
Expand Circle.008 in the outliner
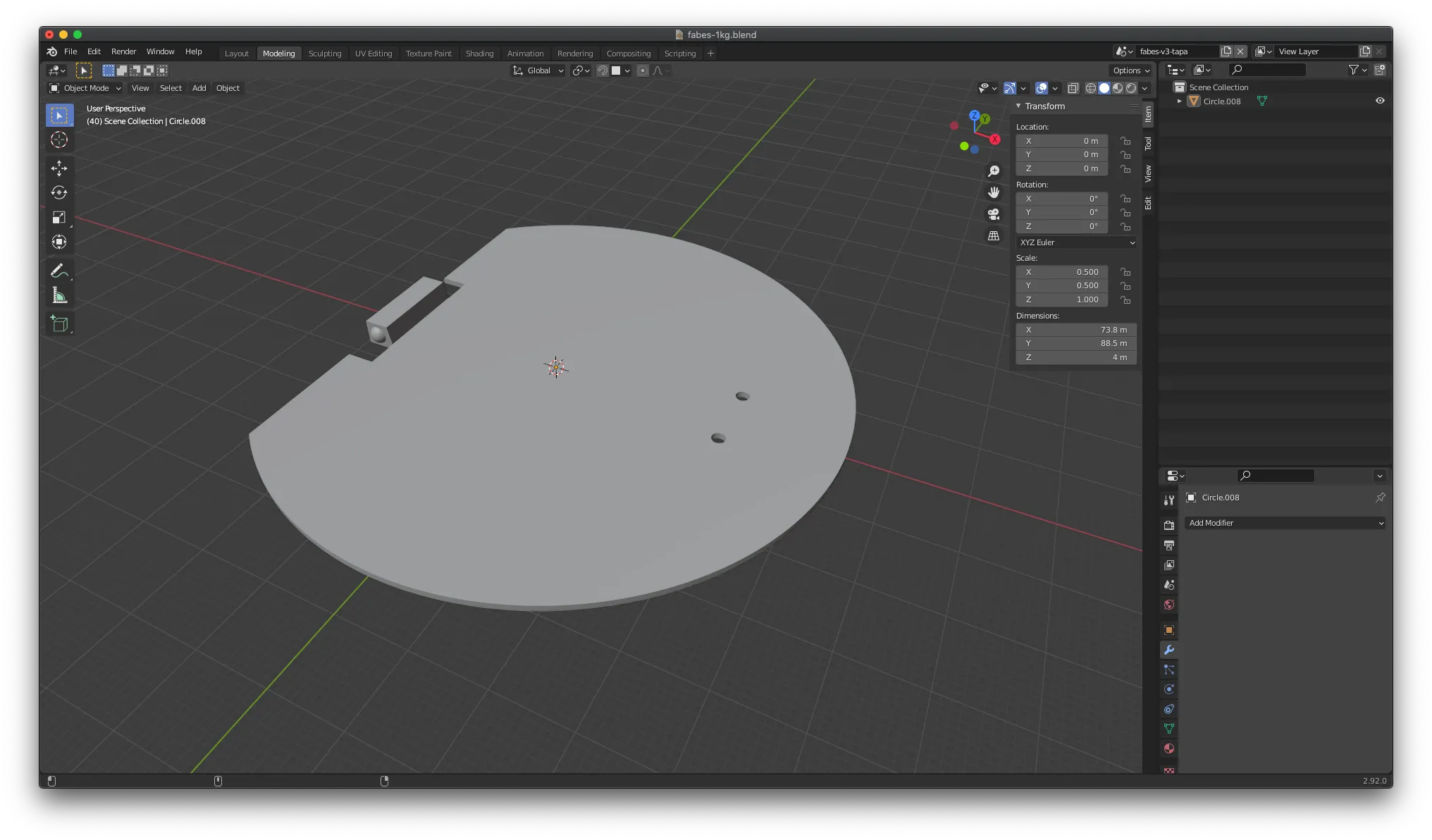click(1179, 101)
